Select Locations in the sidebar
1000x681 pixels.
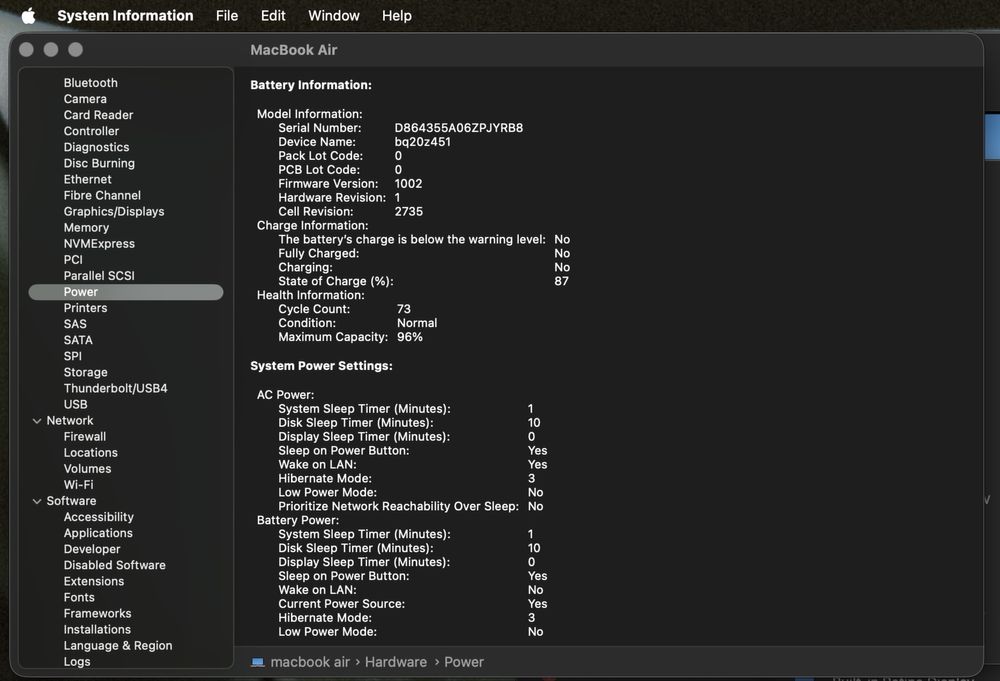[91, 453]
